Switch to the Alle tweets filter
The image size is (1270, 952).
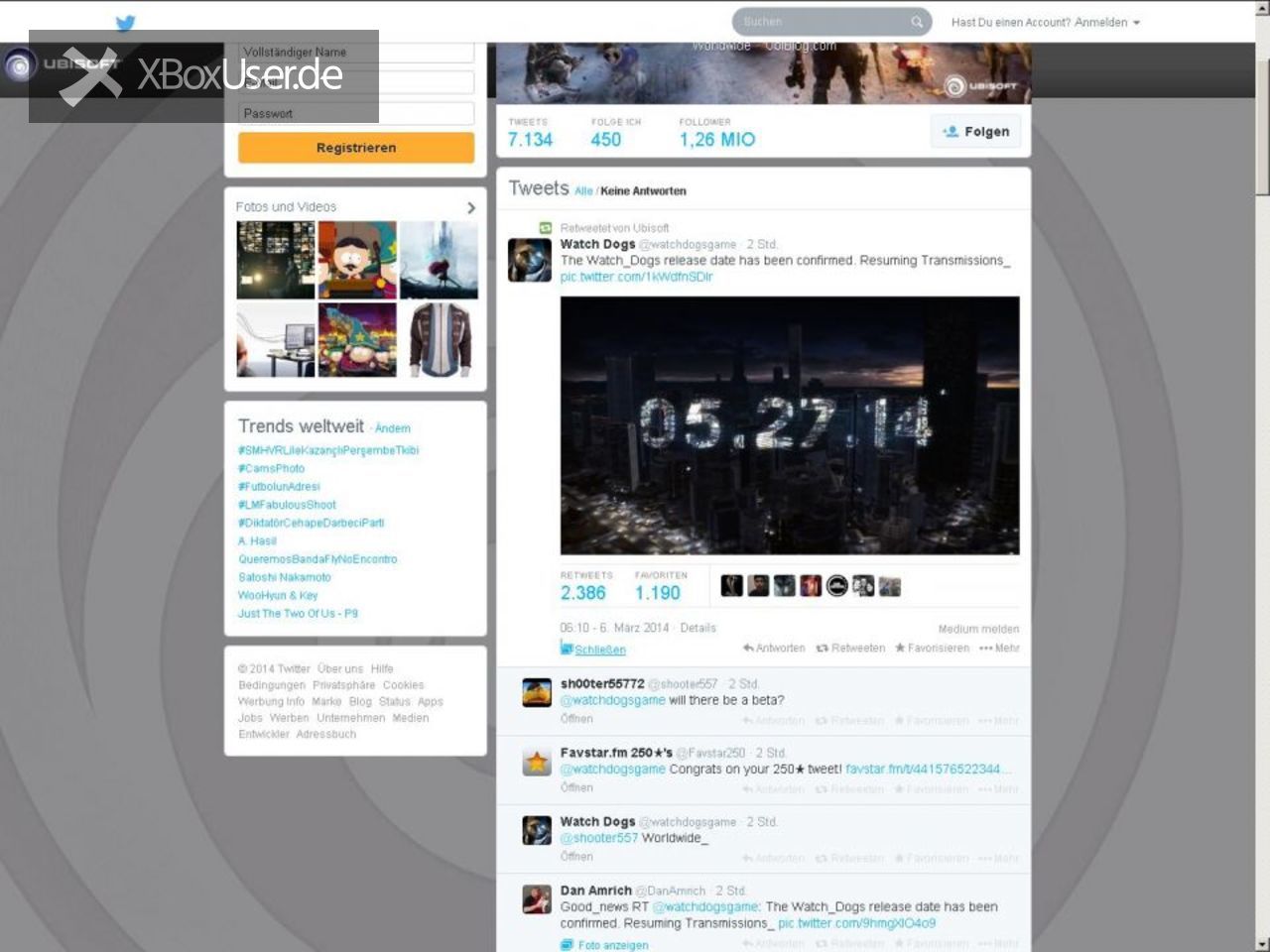tap(583, 190)
